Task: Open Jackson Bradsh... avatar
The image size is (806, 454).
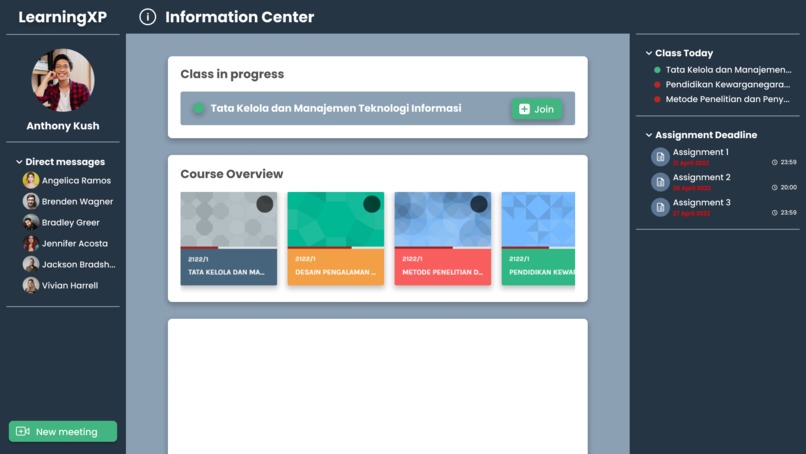Action: click(x=31, y=264)
